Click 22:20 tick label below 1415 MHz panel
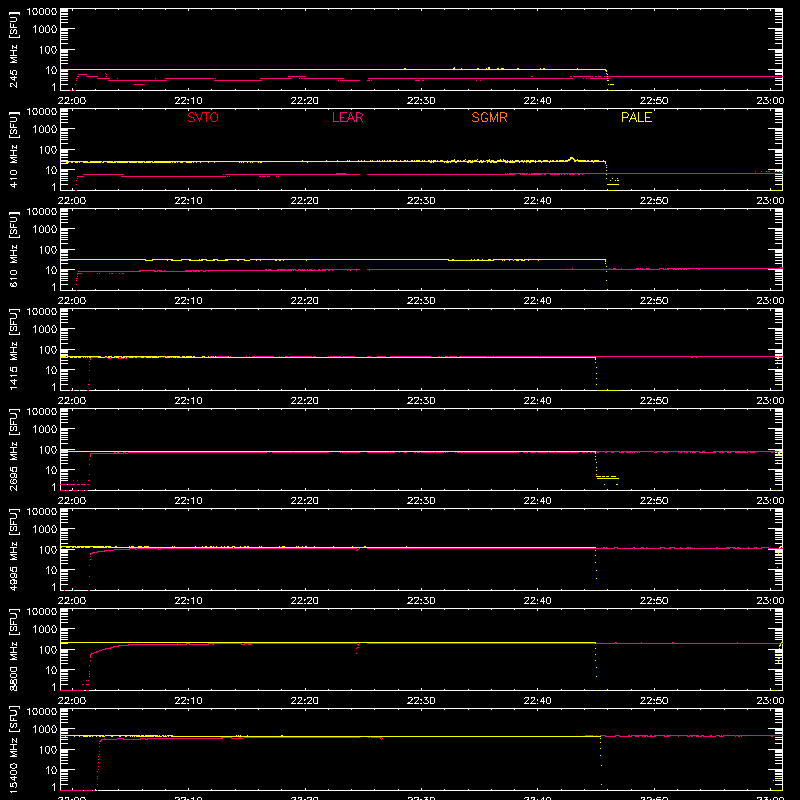Image resolution: width=800 pixels, height=800 pixels. pos(305,401)
